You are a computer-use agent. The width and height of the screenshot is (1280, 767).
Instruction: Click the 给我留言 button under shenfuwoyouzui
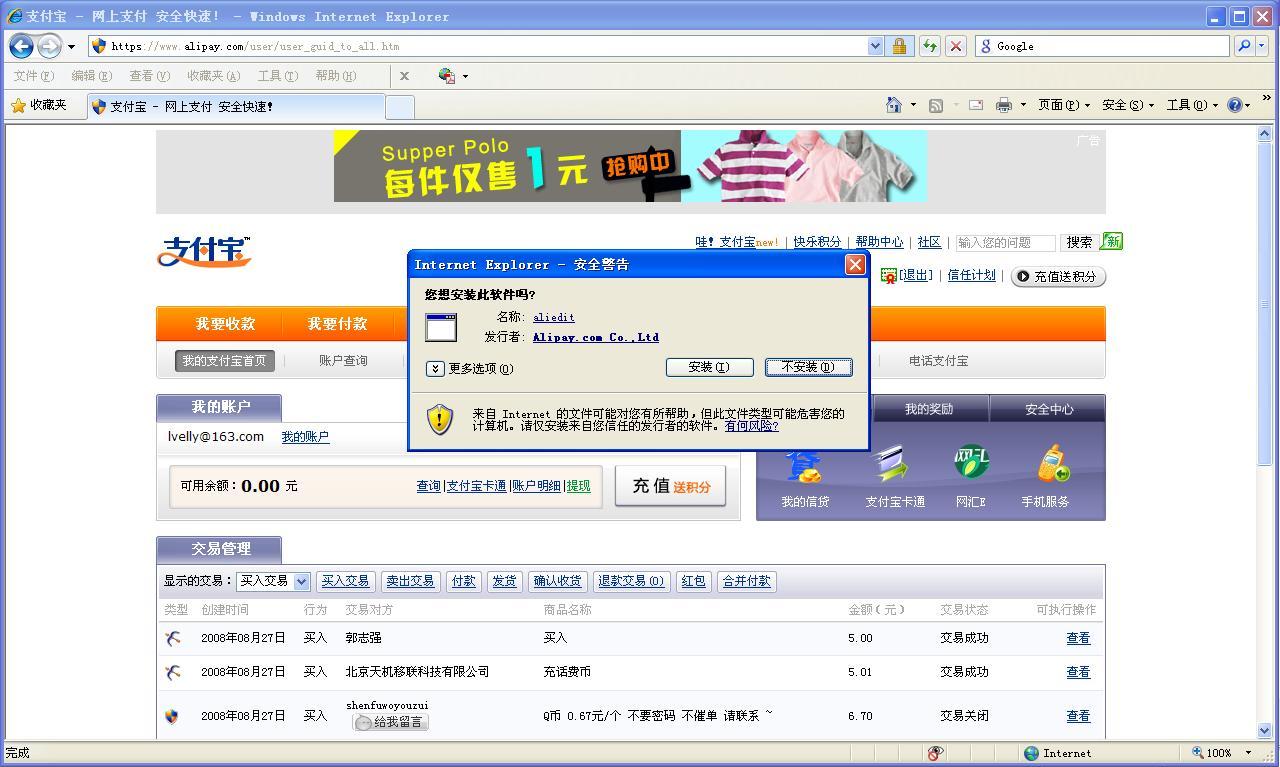(390, 722)
